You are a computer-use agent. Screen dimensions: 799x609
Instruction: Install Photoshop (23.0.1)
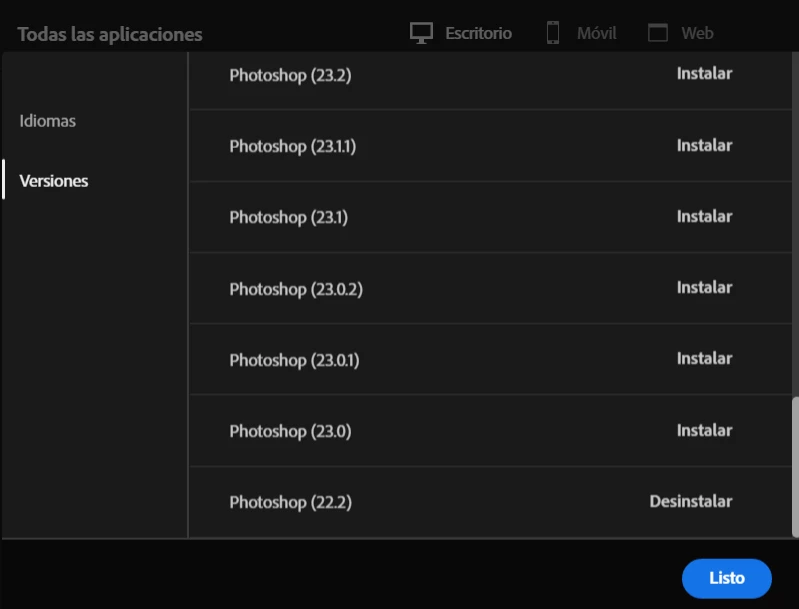(x=704, y=358)
